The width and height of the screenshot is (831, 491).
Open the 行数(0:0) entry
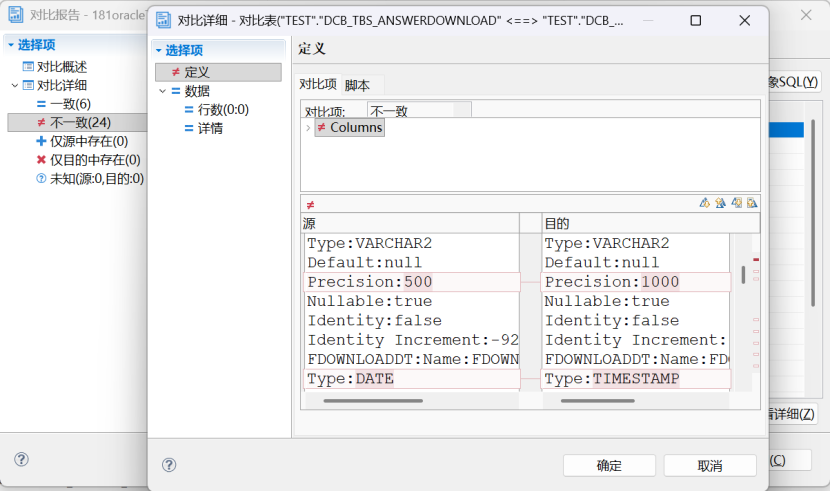[223, 110]
